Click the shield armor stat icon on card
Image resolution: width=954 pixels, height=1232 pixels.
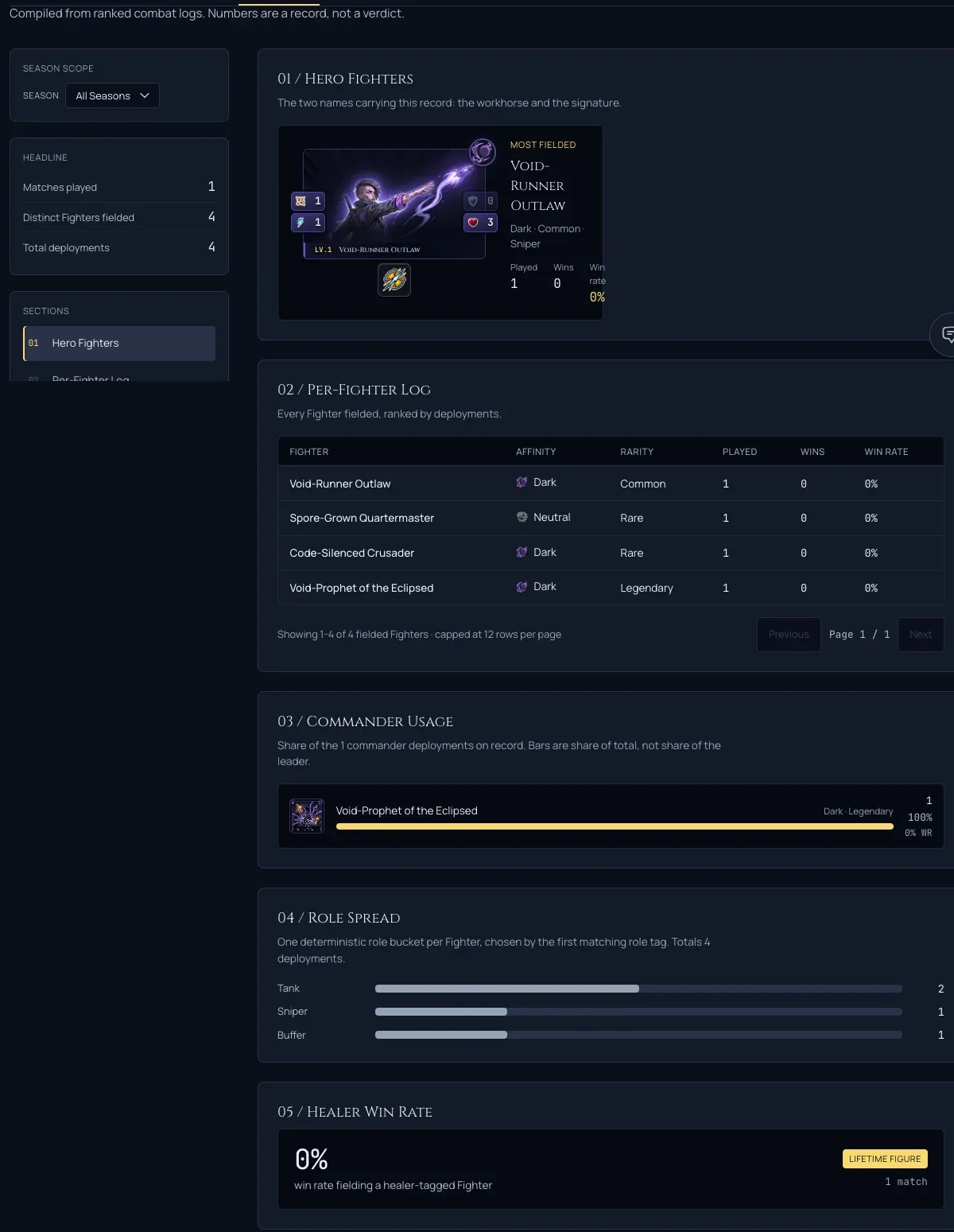coord(473,201)
